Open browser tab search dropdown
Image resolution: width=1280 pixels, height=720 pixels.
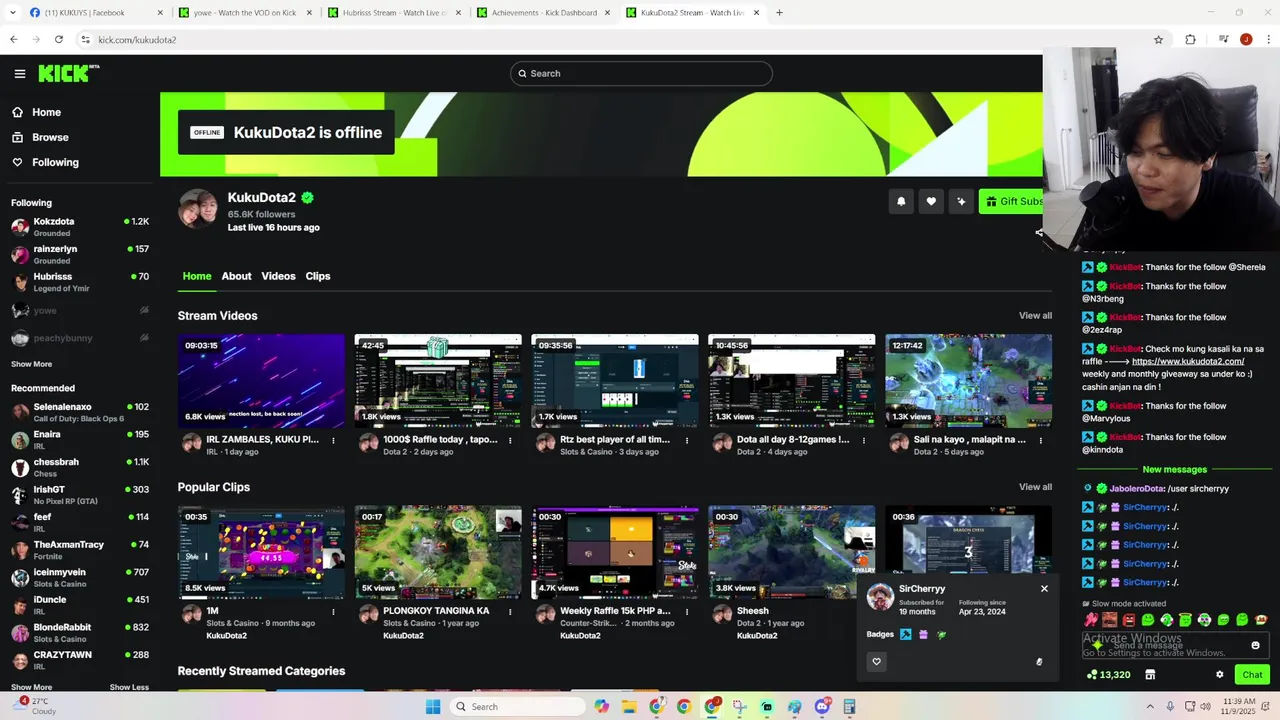click(x=14, y=13)
